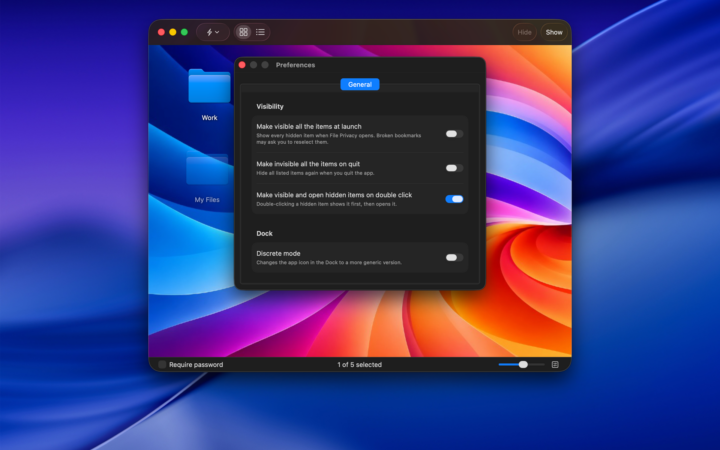Click the Preferences window title

click(295, 65)
